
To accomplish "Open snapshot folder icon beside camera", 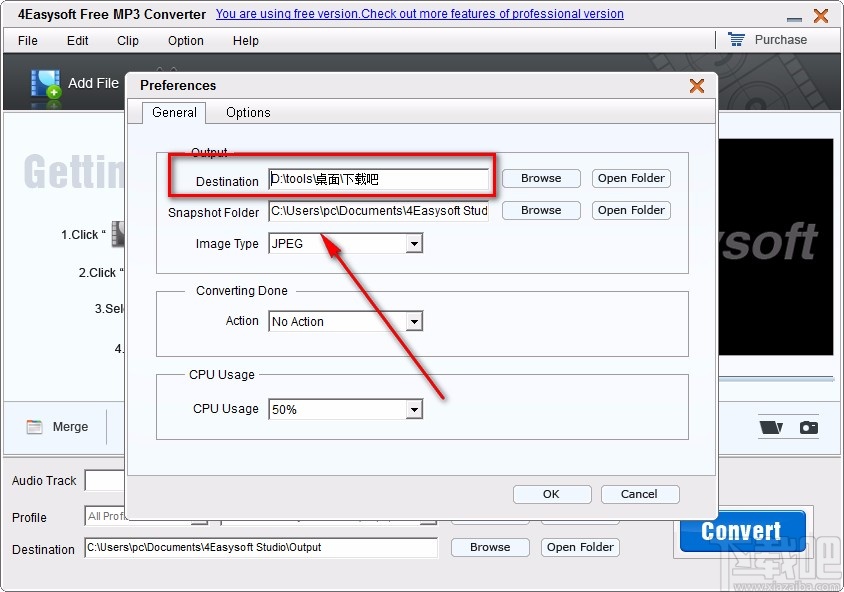I will [771, 427].
